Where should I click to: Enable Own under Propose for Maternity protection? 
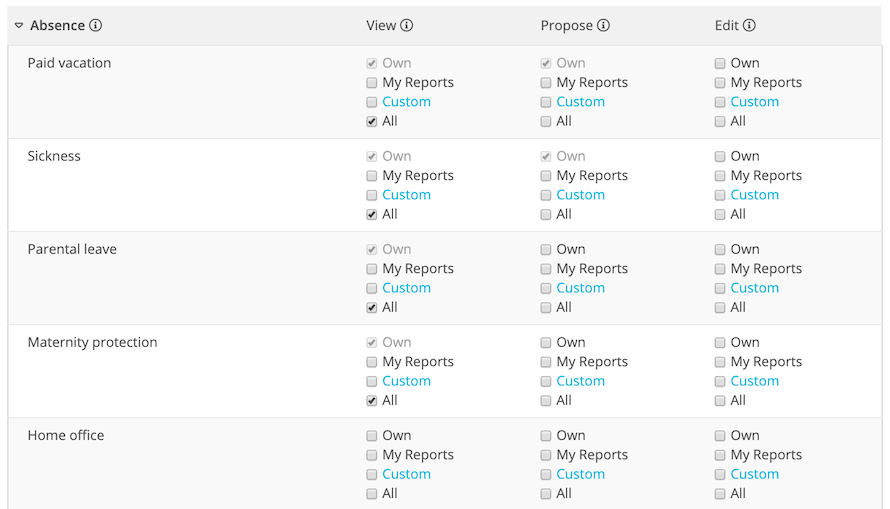point(546,343)
